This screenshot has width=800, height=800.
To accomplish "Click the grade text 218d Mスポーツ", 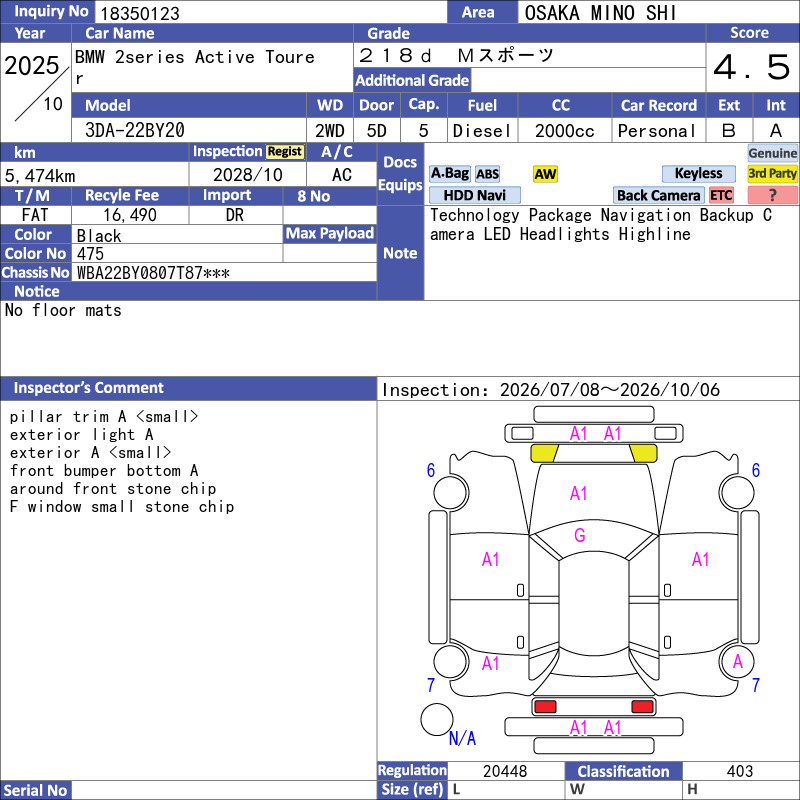I will (x=456, y=55).
